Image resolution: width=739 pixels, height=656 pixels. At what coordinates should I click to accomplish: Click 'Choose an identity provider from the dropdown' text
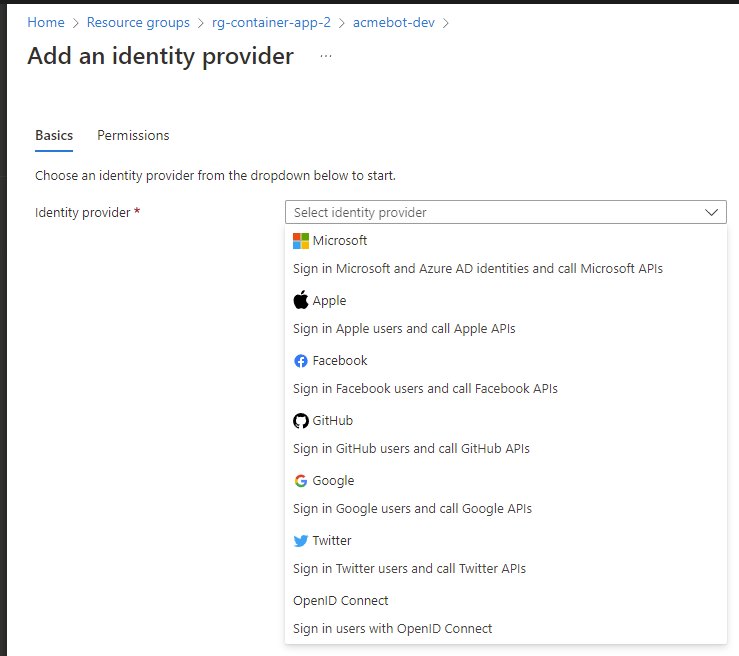pyautogui.click(x=215, y=176)
